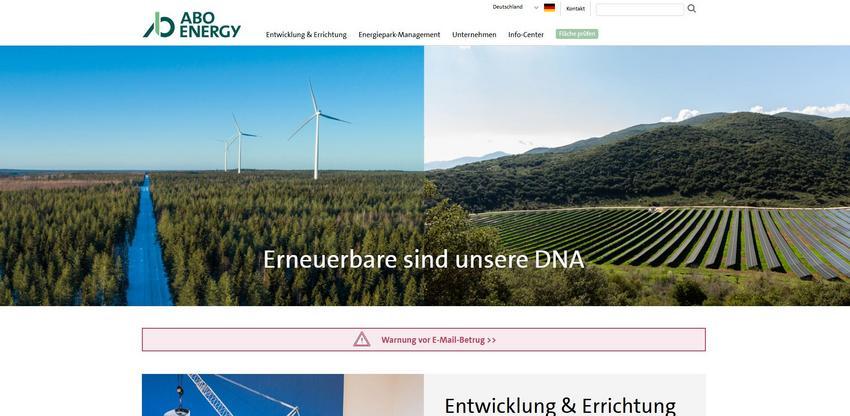Open the Entwicklung & Errichtung section heading
Image resolution: width=850 pixels, height=416 pixels.
coord(560,406)
